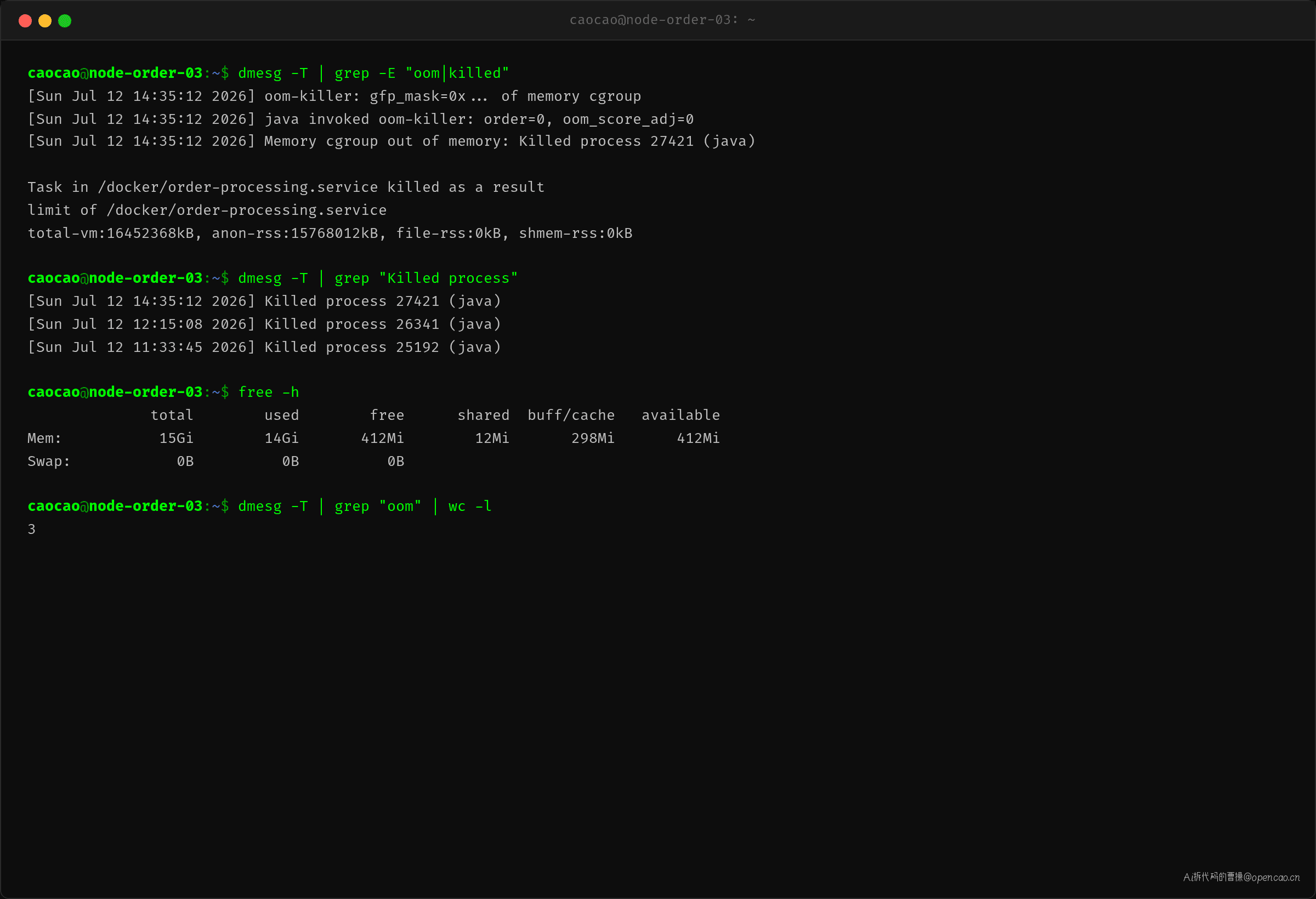This screenshot has height=899, width=1316.
Task: Click the oom-killer gfp_mask log line
Action: (334, 96)
